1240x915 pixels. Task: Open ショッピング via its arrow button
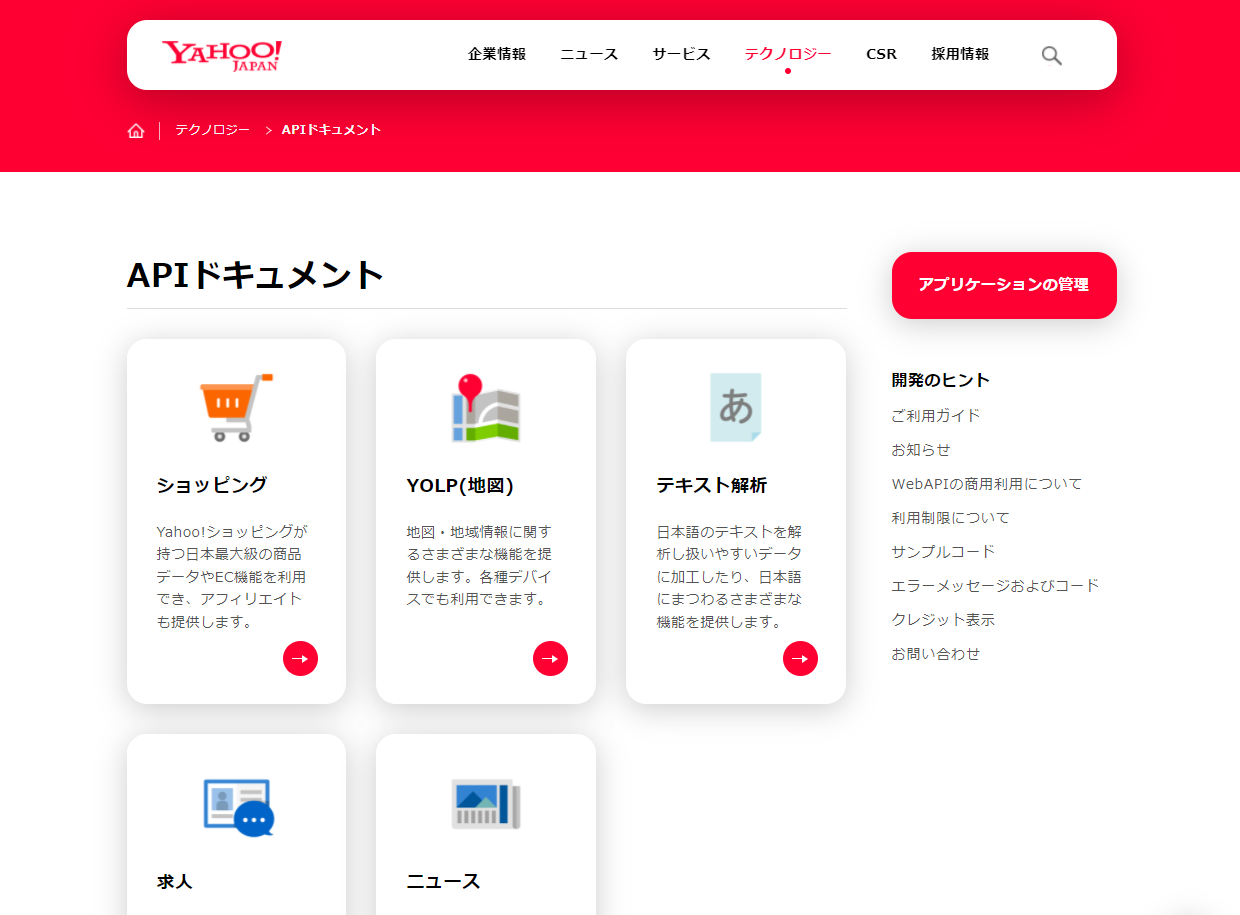click(300, 658)
